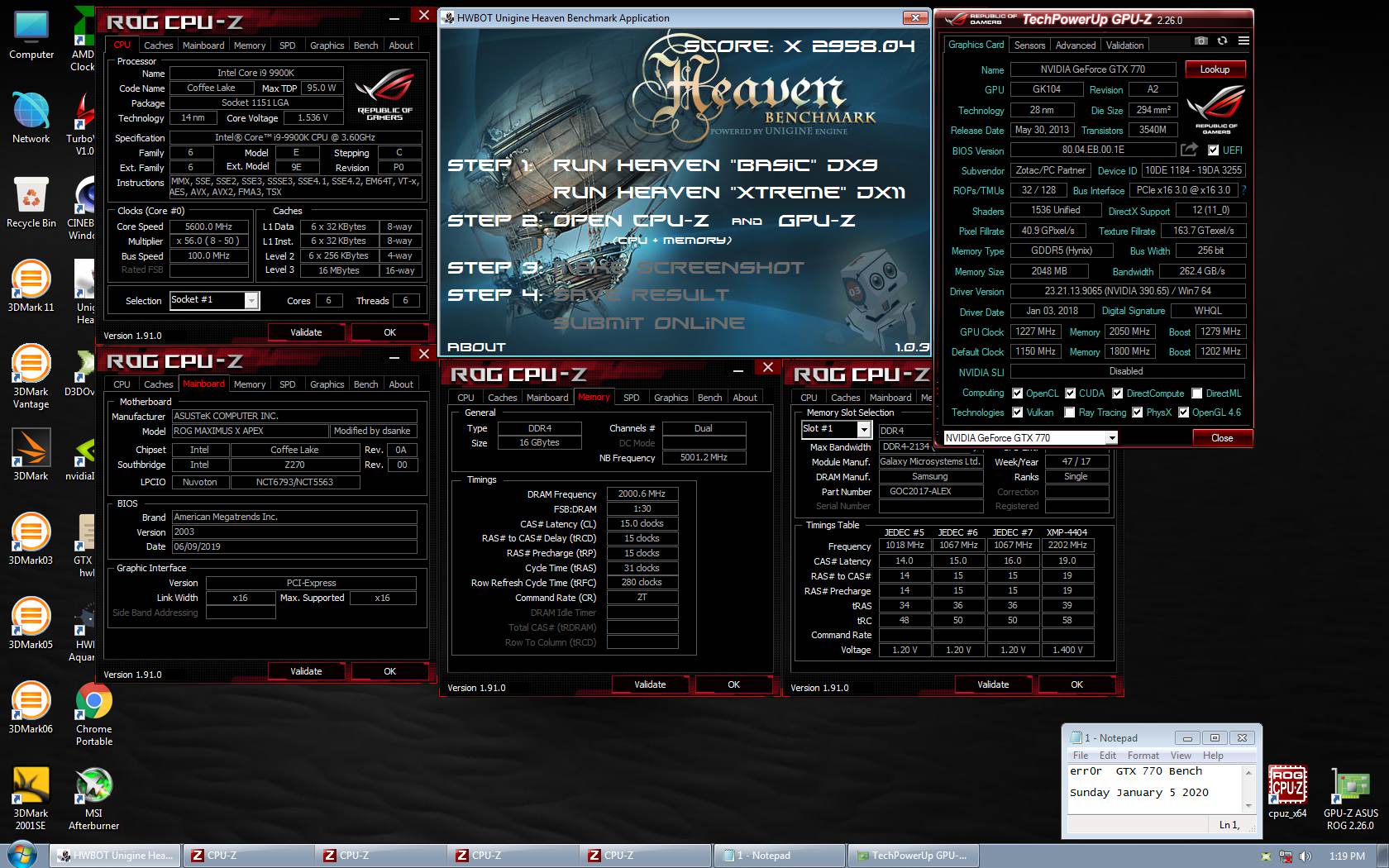1389x868 pixels.
Task: Click the DRAM Frequency value '2000.6 MHz'
Action: (642, 494)
